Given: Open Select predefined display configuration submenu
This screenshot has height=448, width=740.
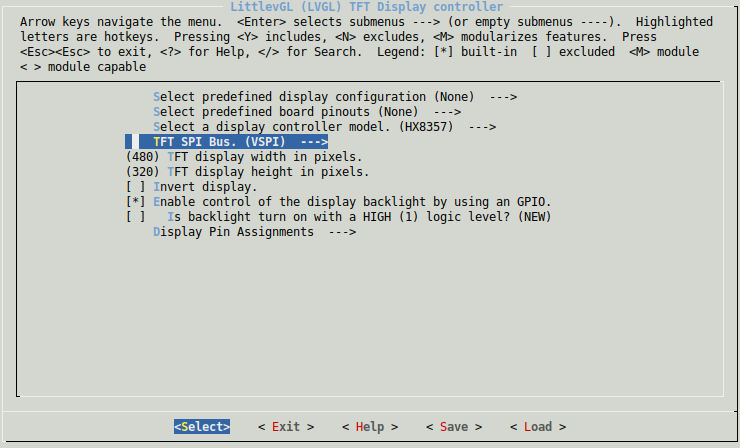Looking at the screenshot, I should pyautogui.click(x=335, y=97).
